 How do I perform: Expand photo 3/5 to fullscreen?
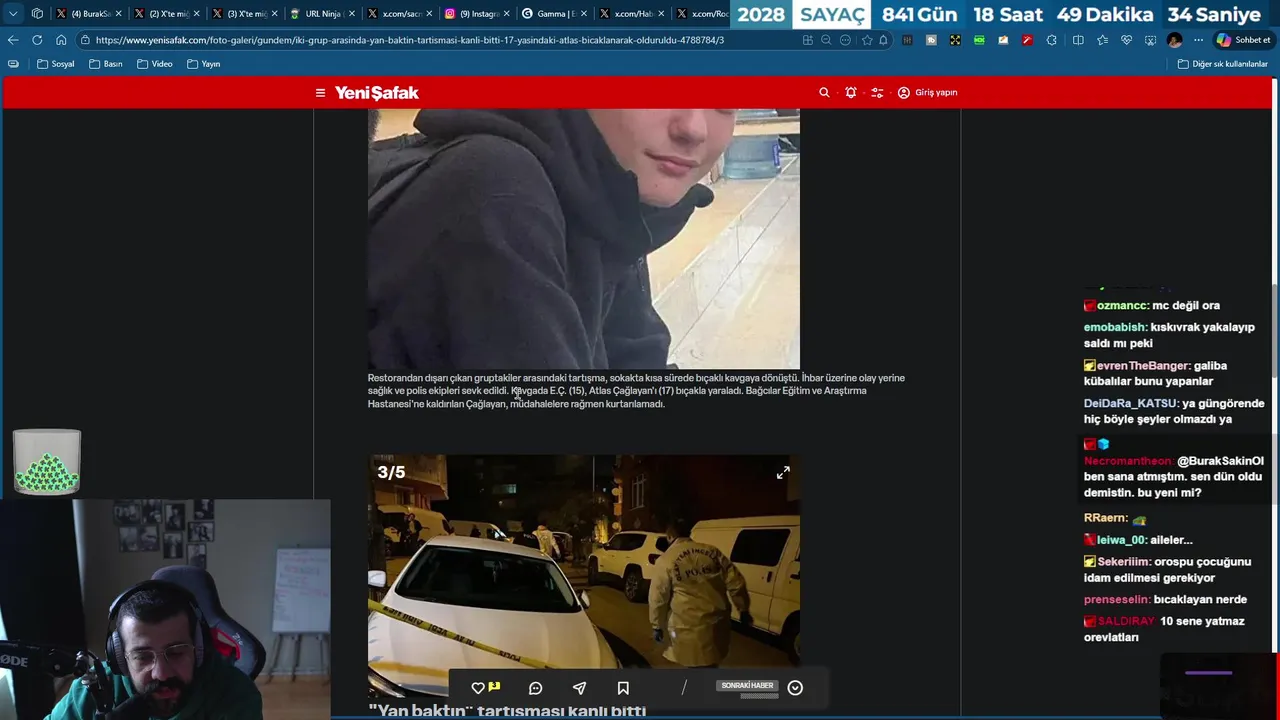tap(783, 472)
